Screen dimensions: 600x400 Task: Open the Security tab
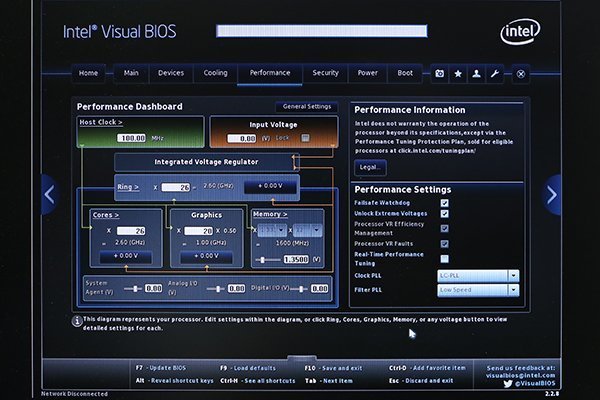[325, 73]
